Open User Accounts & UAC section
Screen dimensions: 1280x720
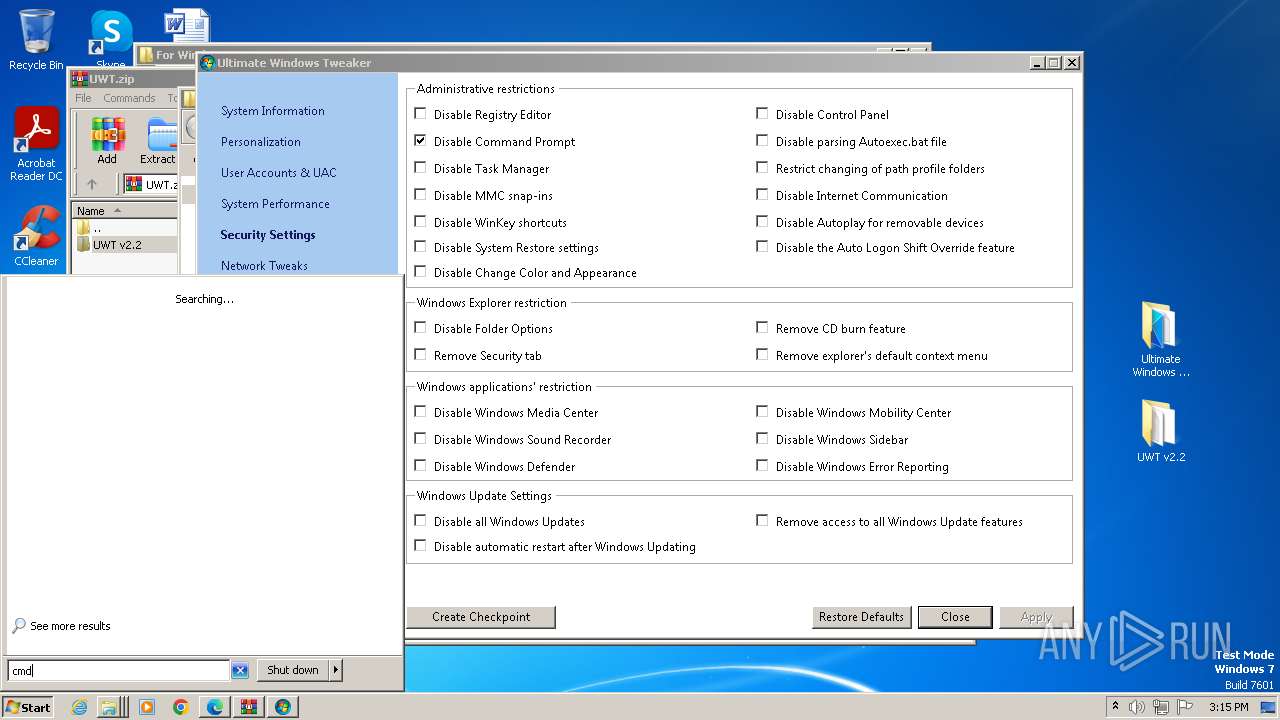point(278,173)
